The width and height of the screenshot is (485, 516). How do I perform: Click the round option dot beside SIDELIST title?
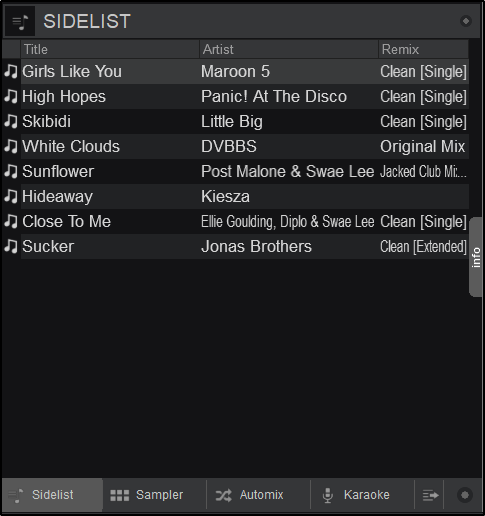466,21
